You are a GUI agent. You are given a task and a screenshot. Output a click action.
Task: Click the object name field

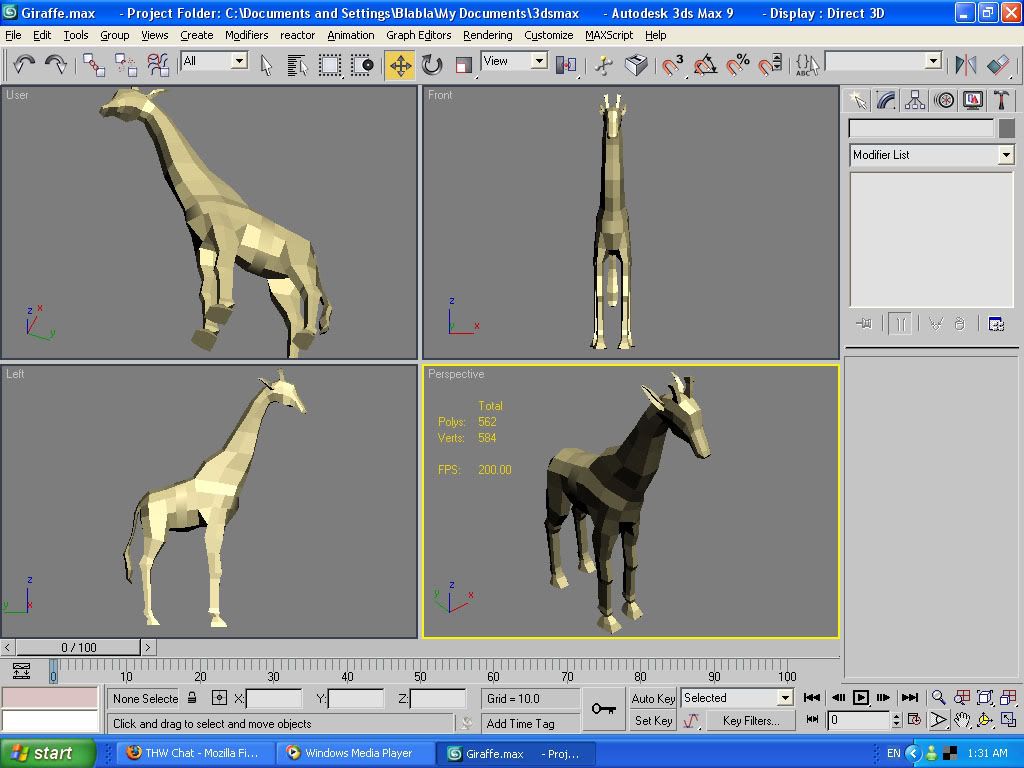click(x=921, y=128)
